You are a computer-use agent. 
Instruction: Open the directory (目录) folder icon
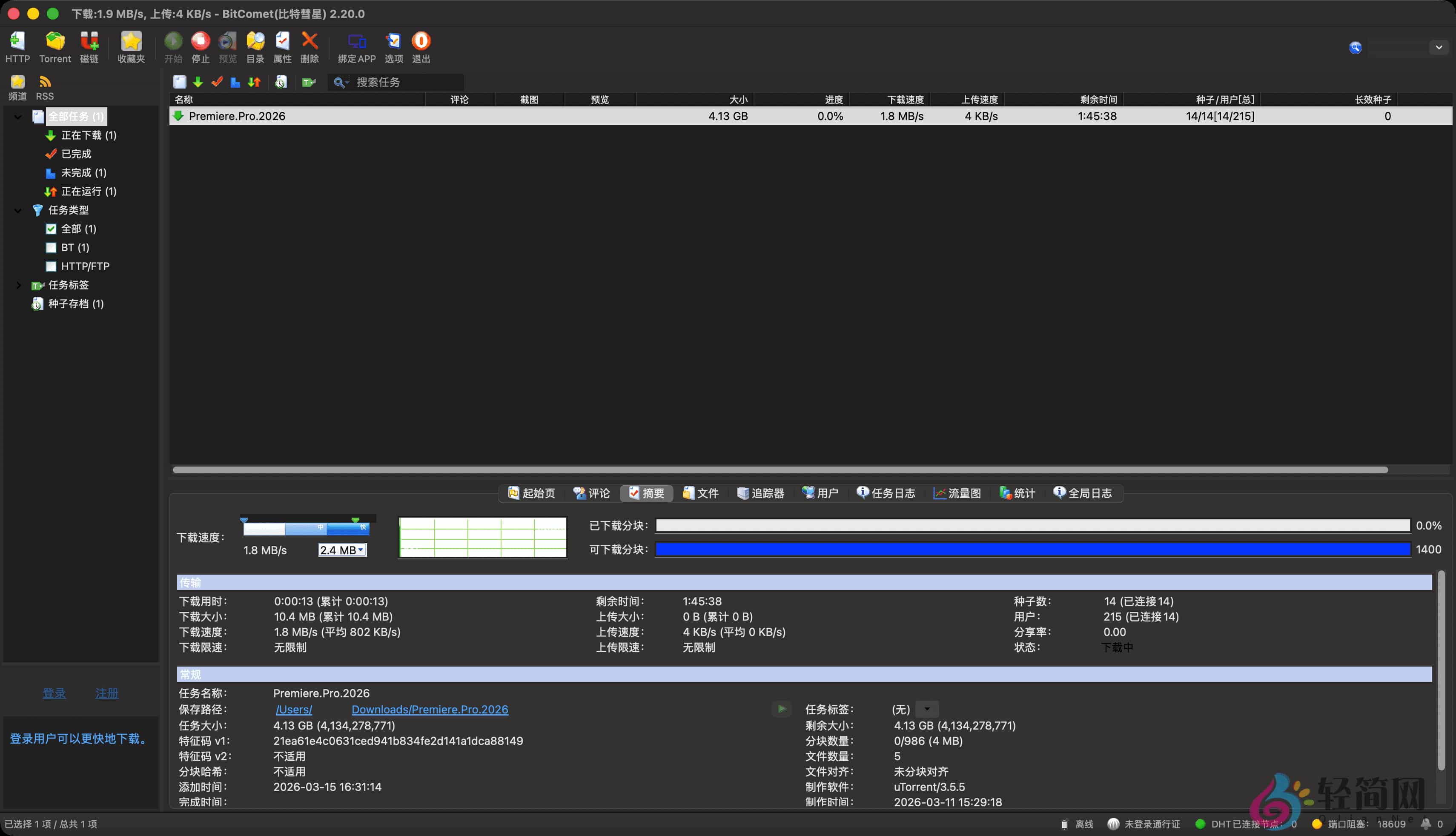(x=255, y=41)
